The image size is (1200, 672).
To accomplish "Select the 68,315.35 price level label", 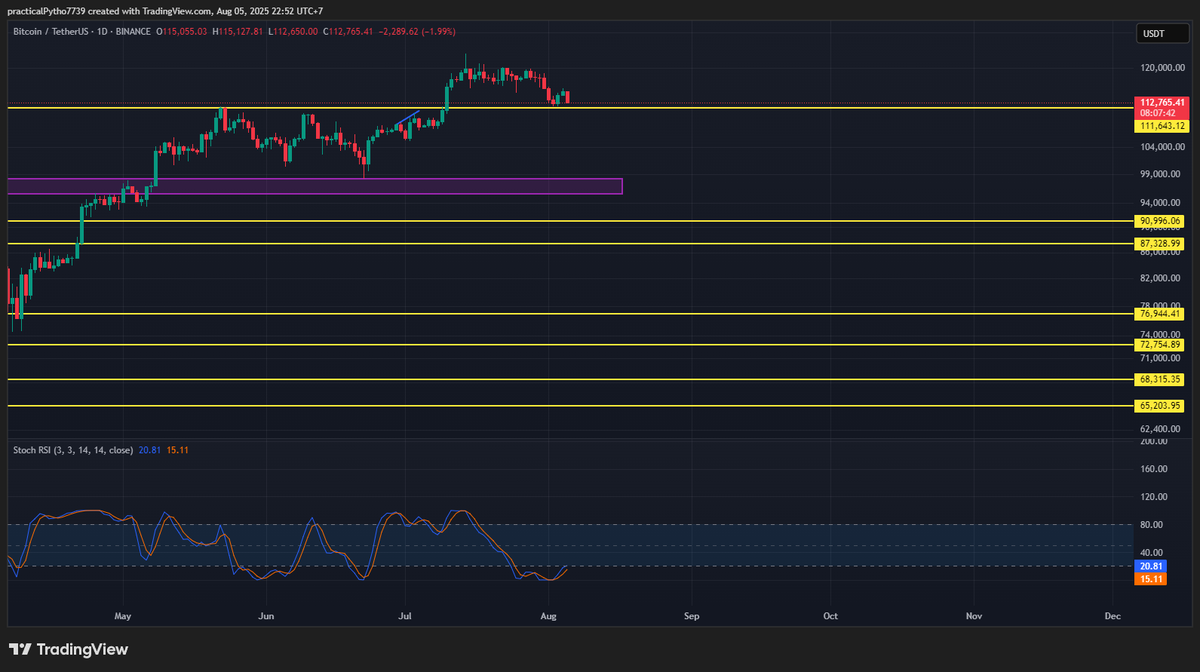I will [1161, 380].
